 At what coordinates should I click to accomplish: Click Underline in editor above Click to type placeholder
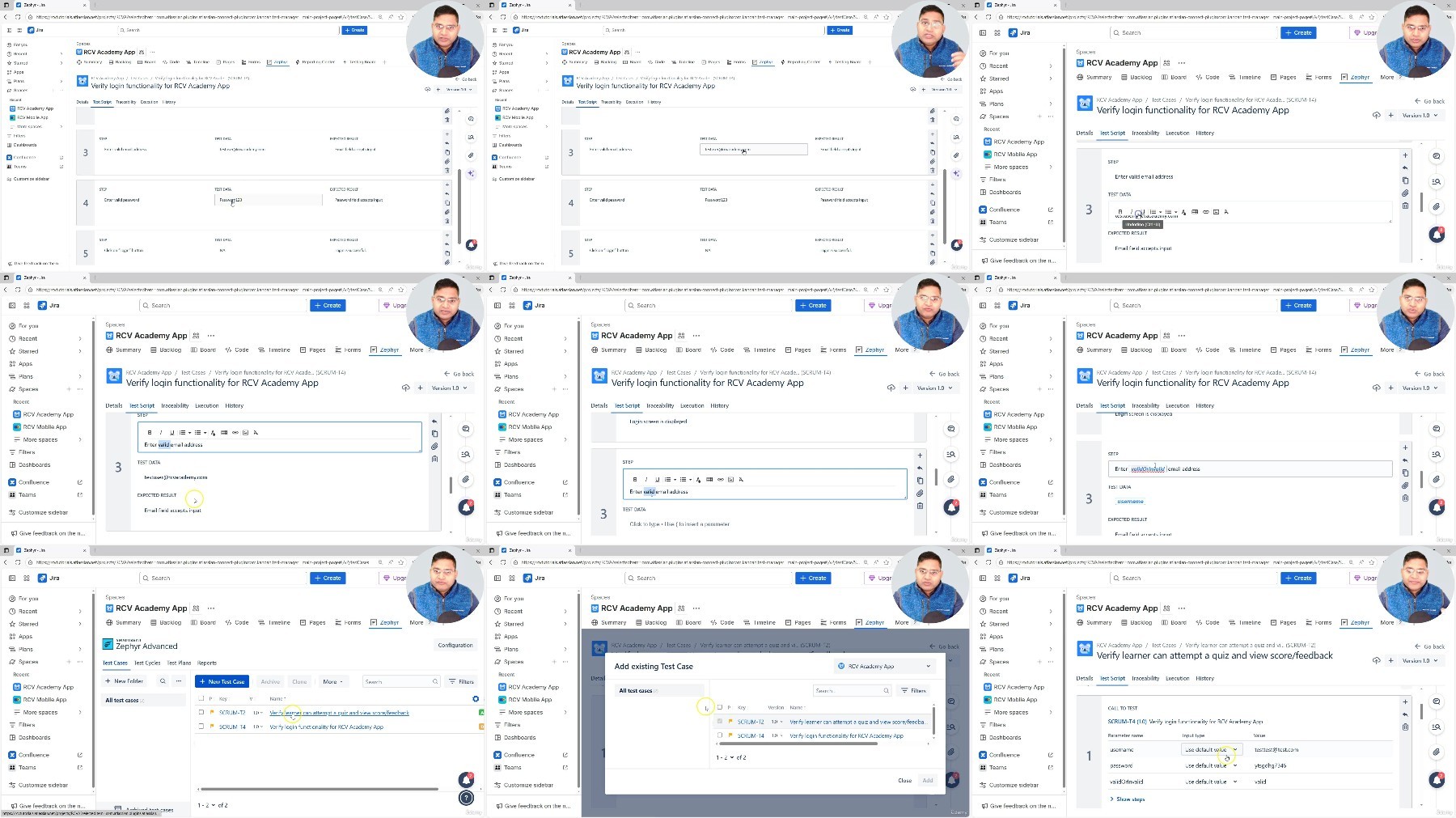657,479
